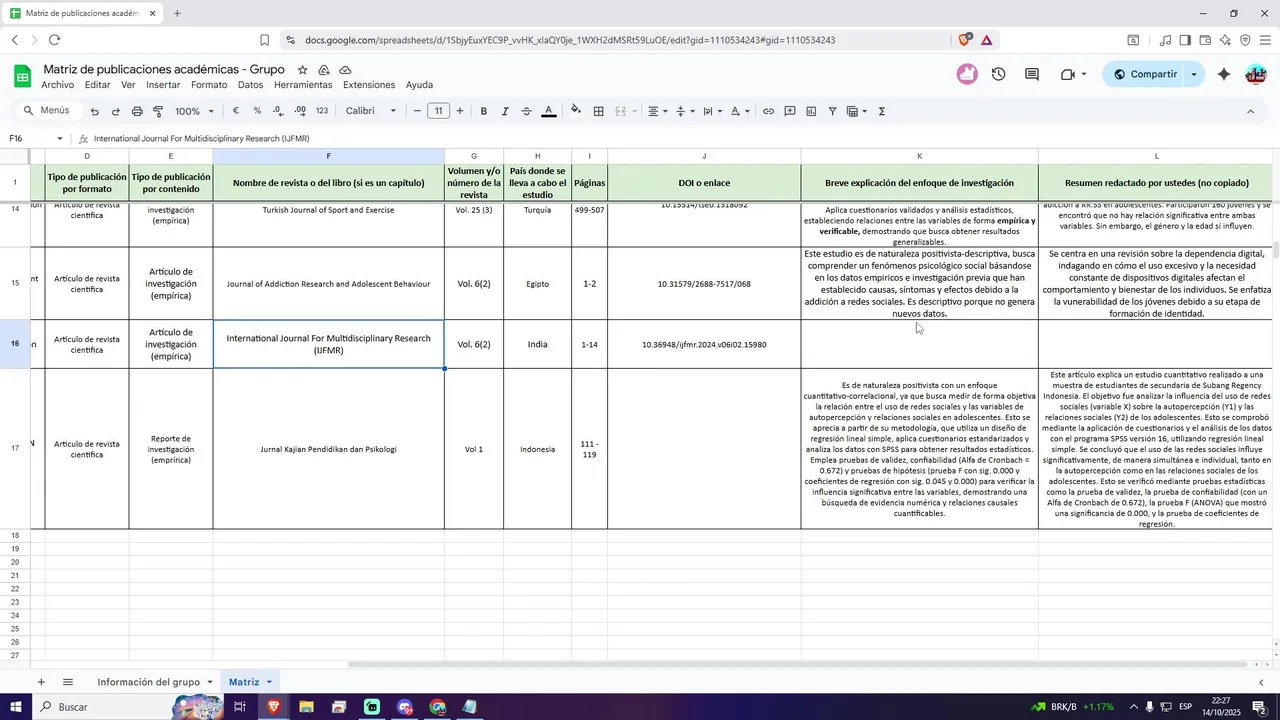The height and width of the screenshot is (720, 1280).
Task: Open the Herramientas menu
Action: [x=303, y=85]
